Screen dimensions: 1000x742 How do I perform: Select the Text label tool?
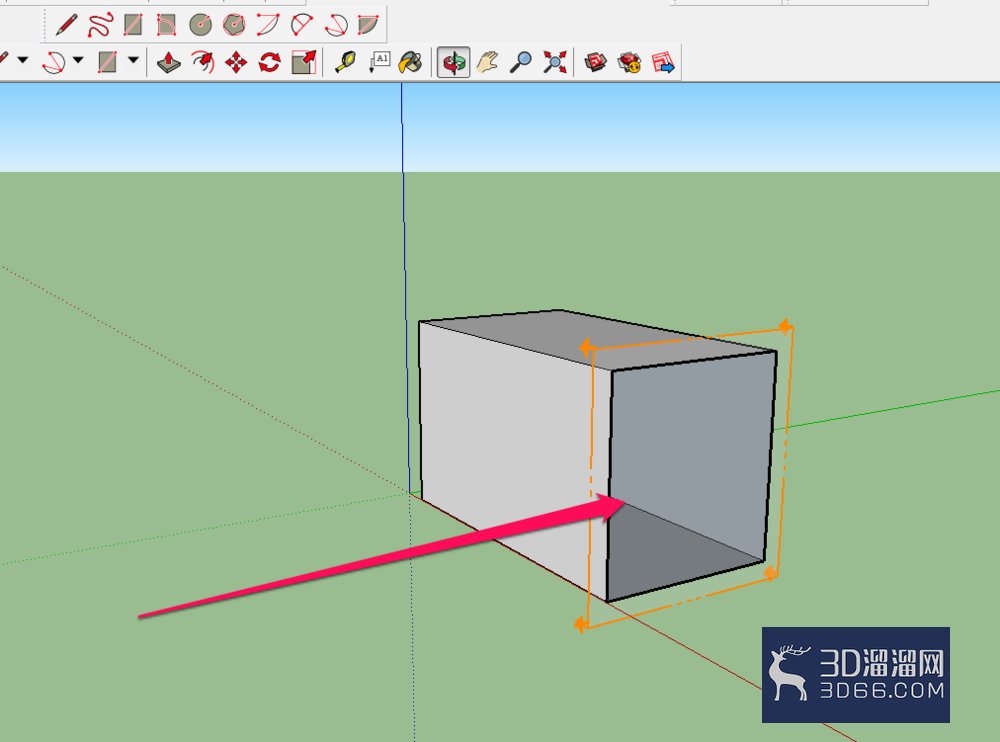(x=379, y=62)
